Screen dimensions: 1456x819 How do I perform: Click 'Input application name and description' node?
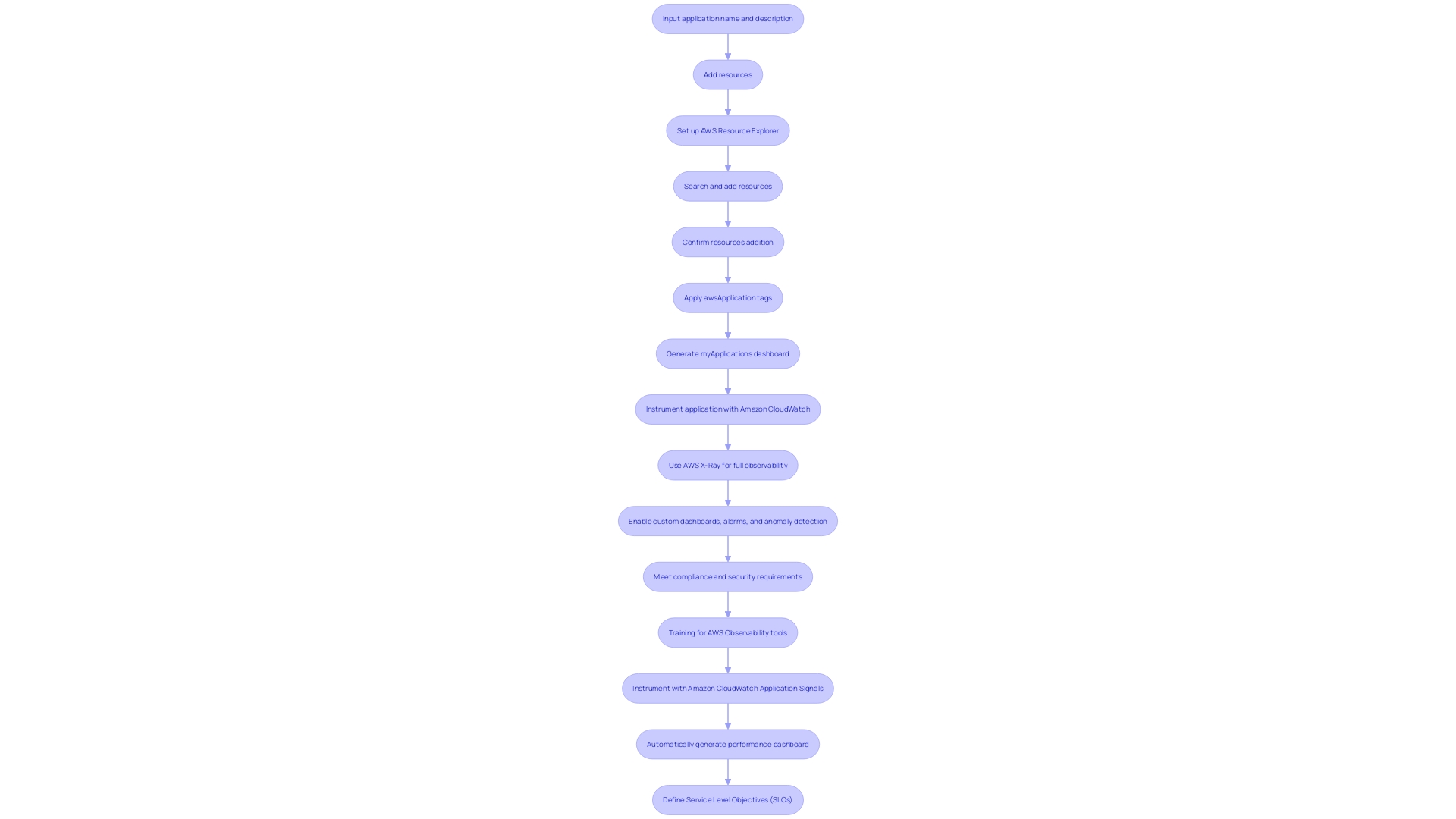pyautogui.click(x=728, y=18)
